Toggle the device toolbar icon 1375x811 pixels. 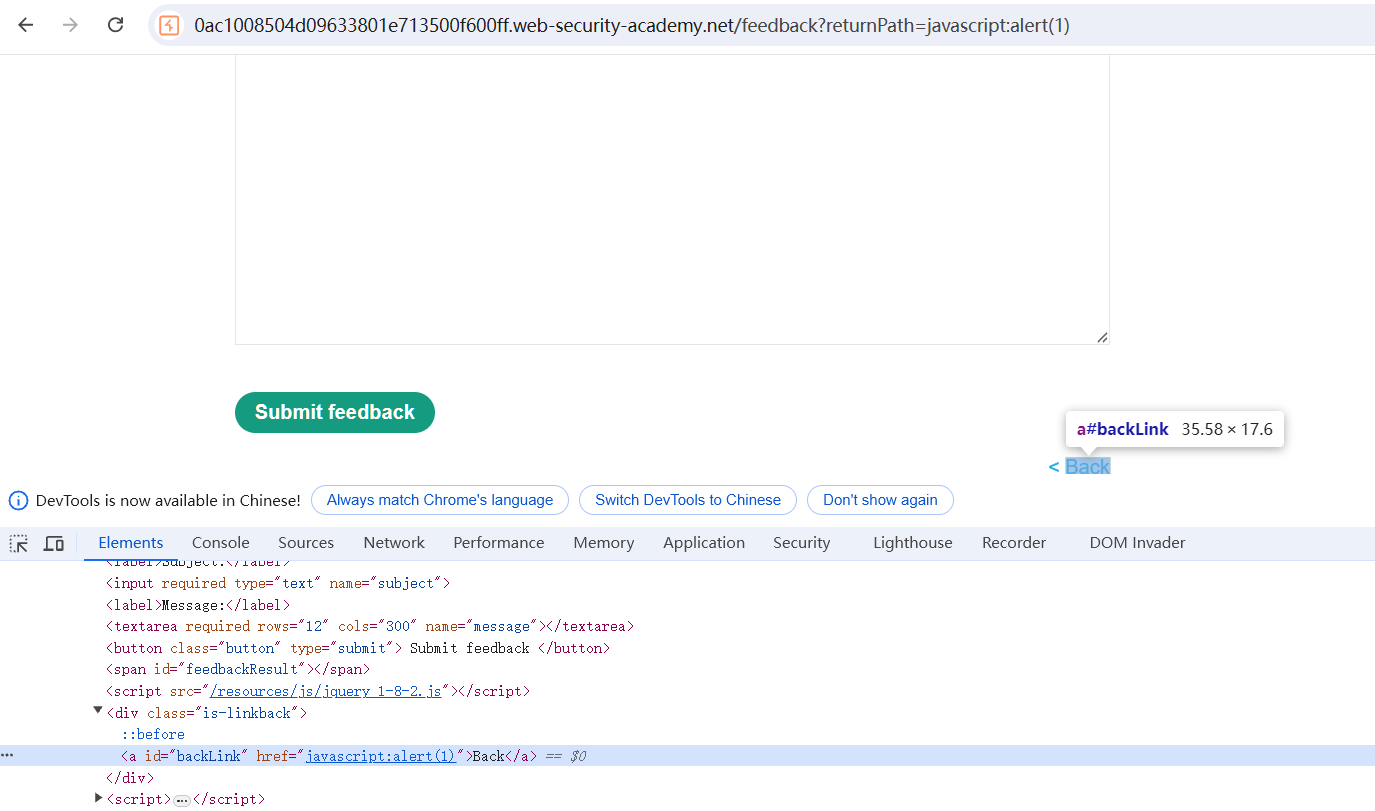point(54,543)
